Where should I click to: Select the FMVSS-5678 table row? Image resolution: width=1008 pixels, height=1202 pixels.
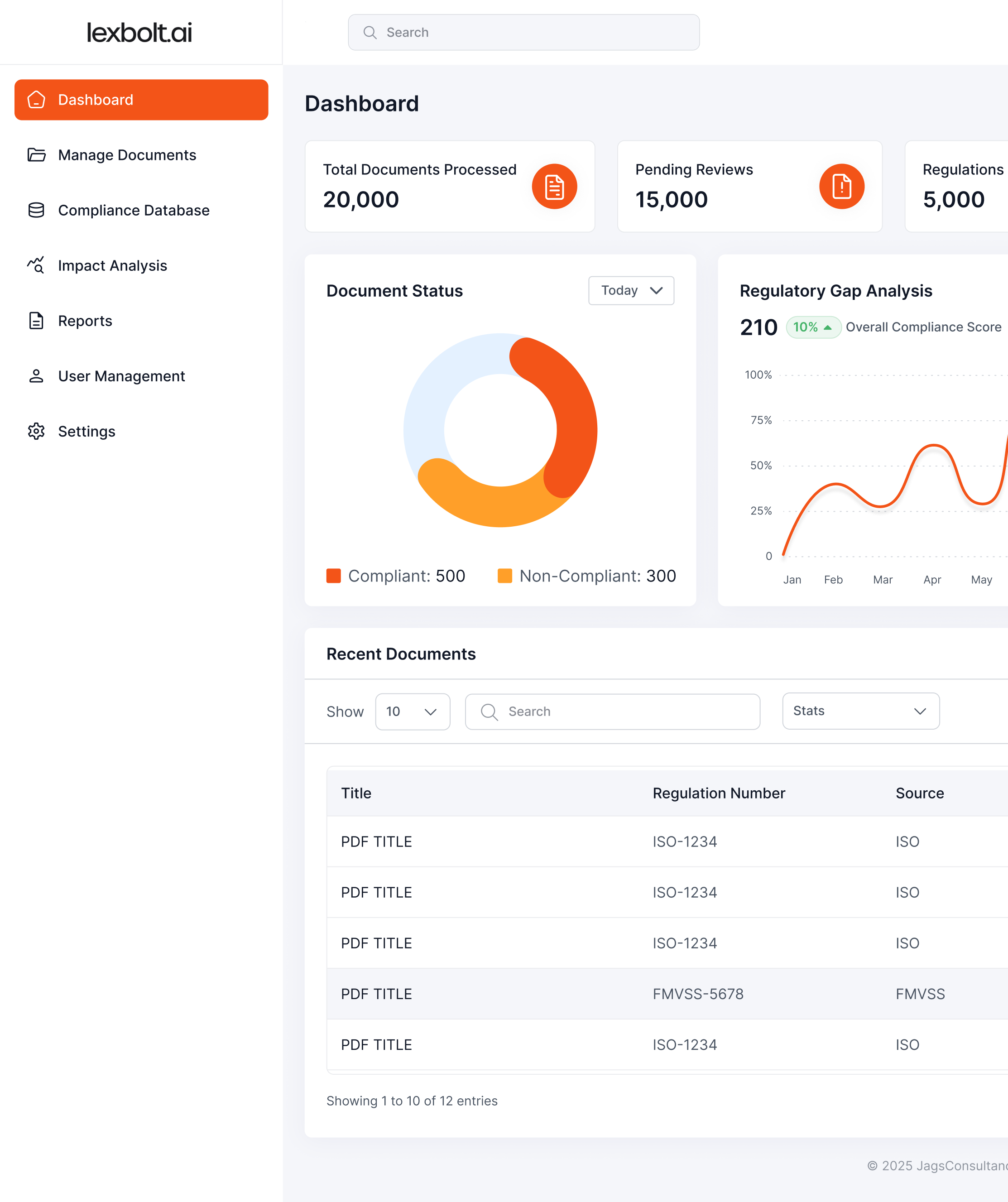(667, 994)
